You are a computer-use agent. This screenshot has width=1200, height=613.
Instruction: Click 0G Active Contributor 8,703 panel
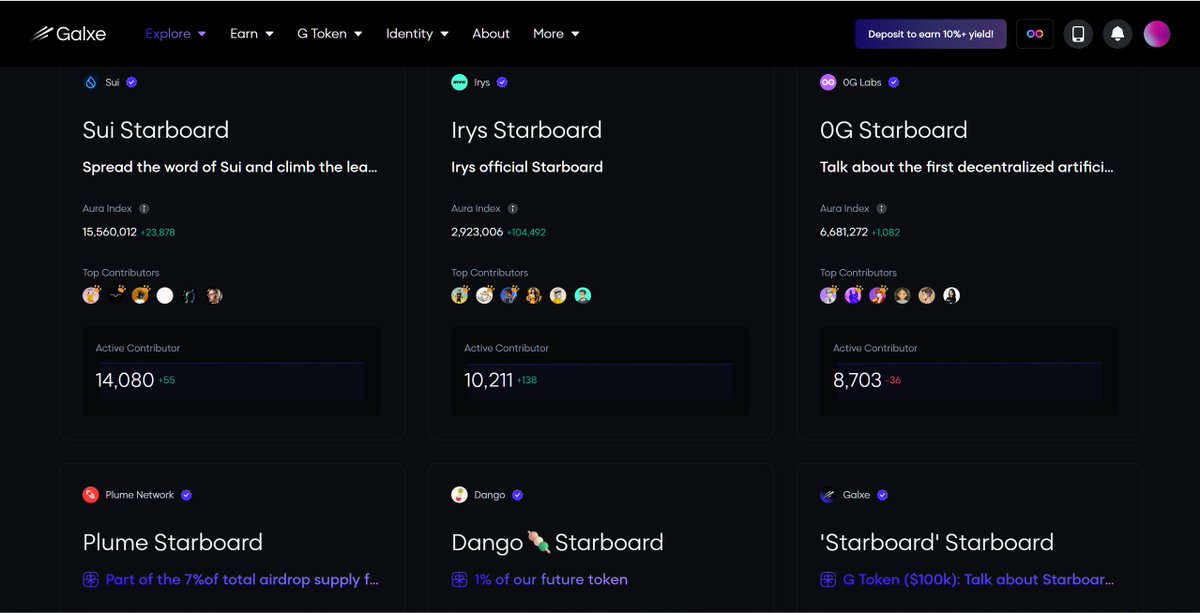(x=970, y=371)
